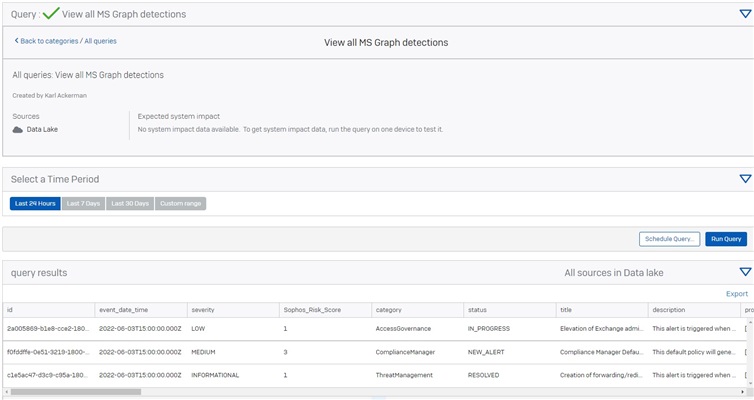Select id cell starting c1e5ac47-d3c9
This screenshot has width=754, height=400.
click(48, 375)
